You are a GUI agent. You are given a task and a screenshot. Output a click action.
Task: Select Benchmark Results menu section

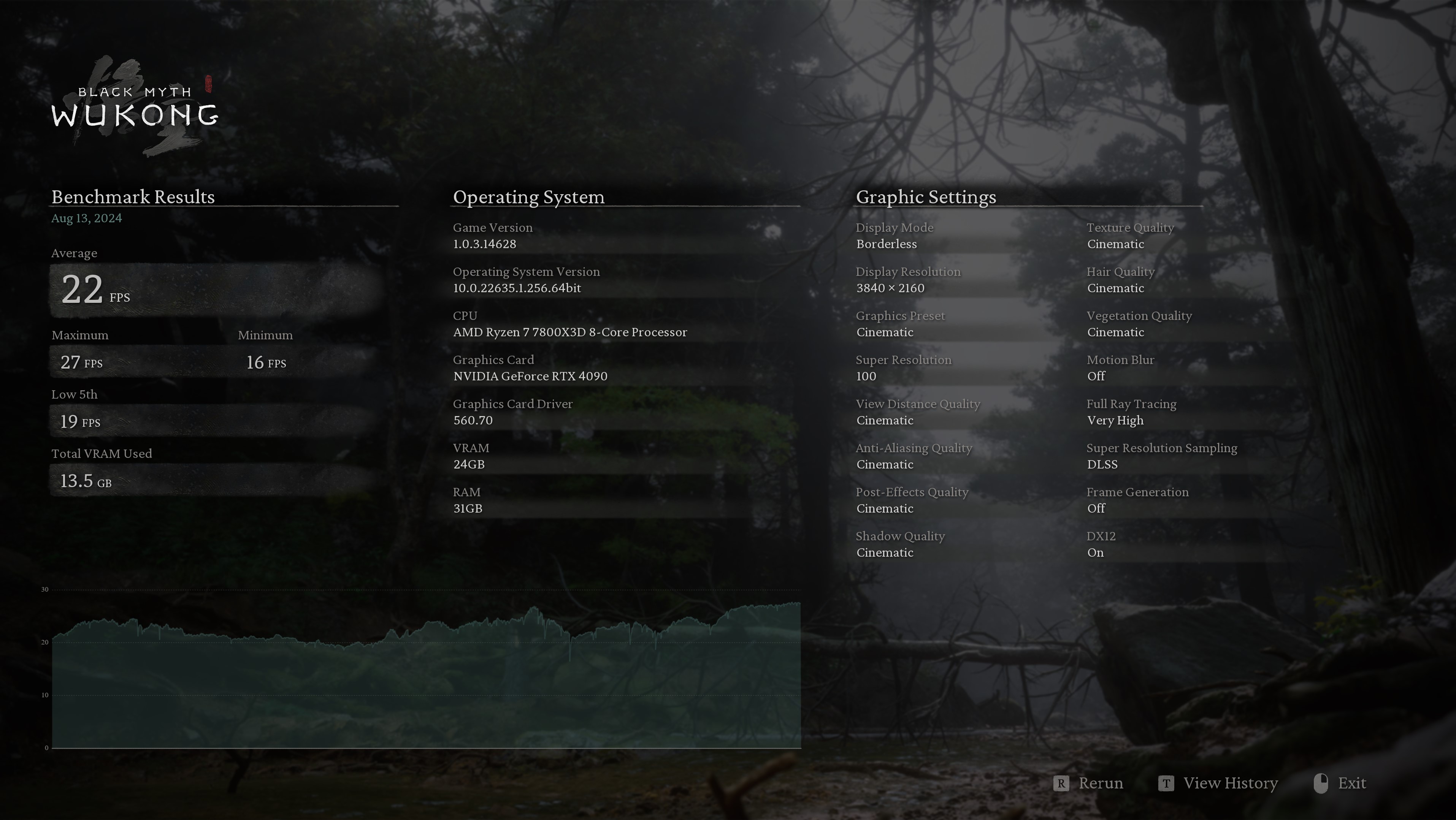point(133,196)
